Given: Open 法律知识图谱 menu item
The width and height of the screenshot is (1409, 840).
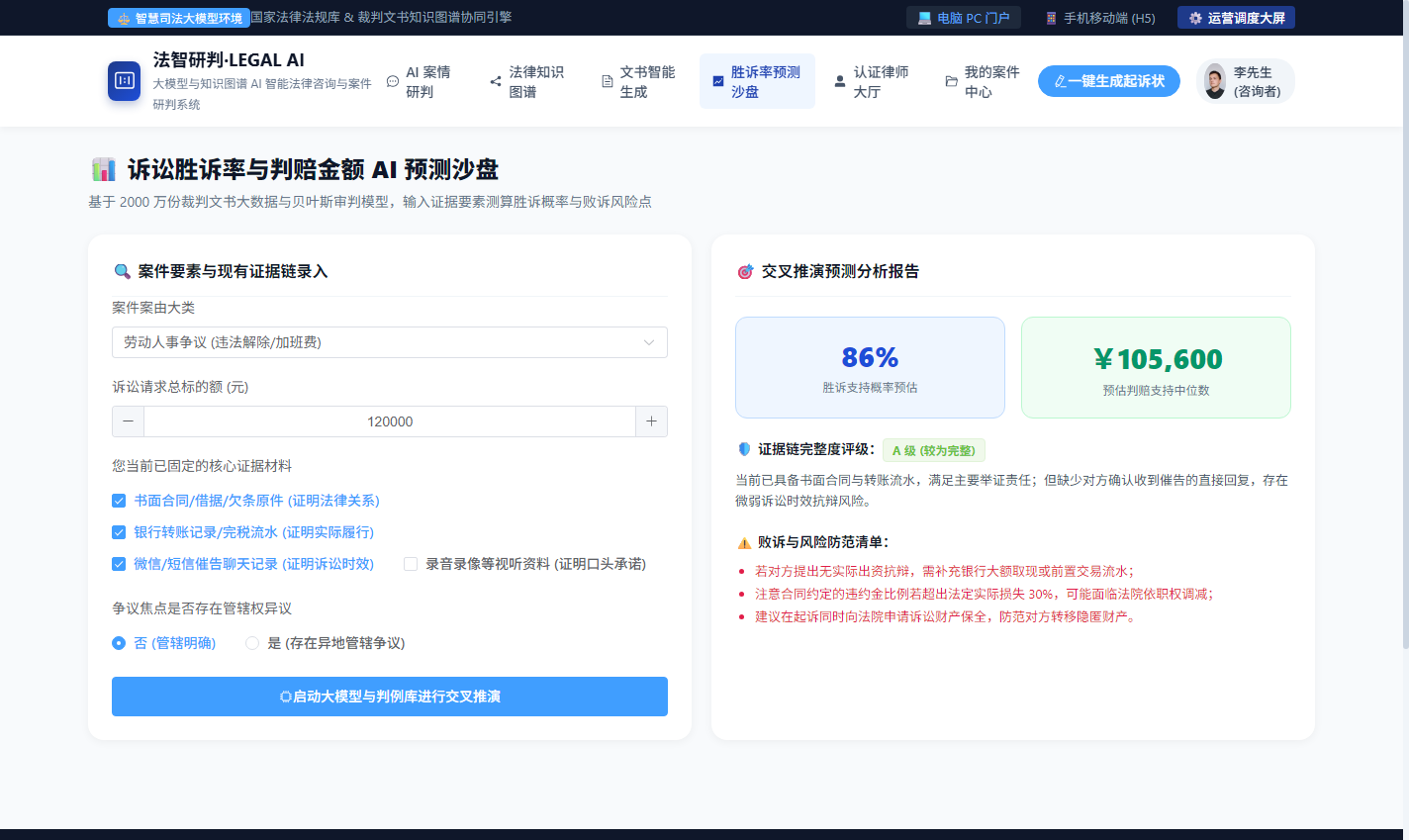Looking at the screenshot, I should [x=528, y=81].
